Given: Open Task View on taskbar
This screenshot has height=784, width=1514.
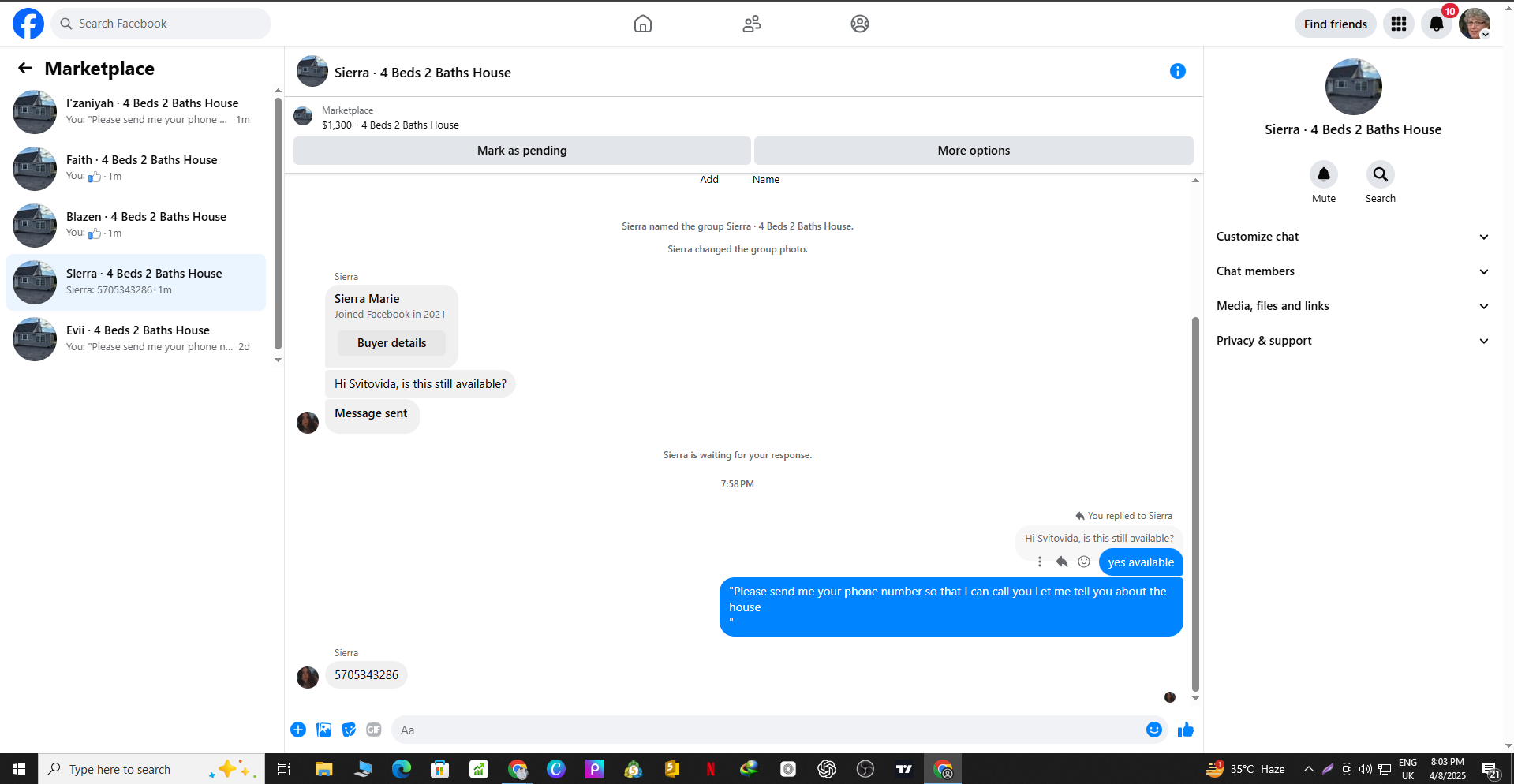Looking at the screenshot, I should click(x=284, y=769).
